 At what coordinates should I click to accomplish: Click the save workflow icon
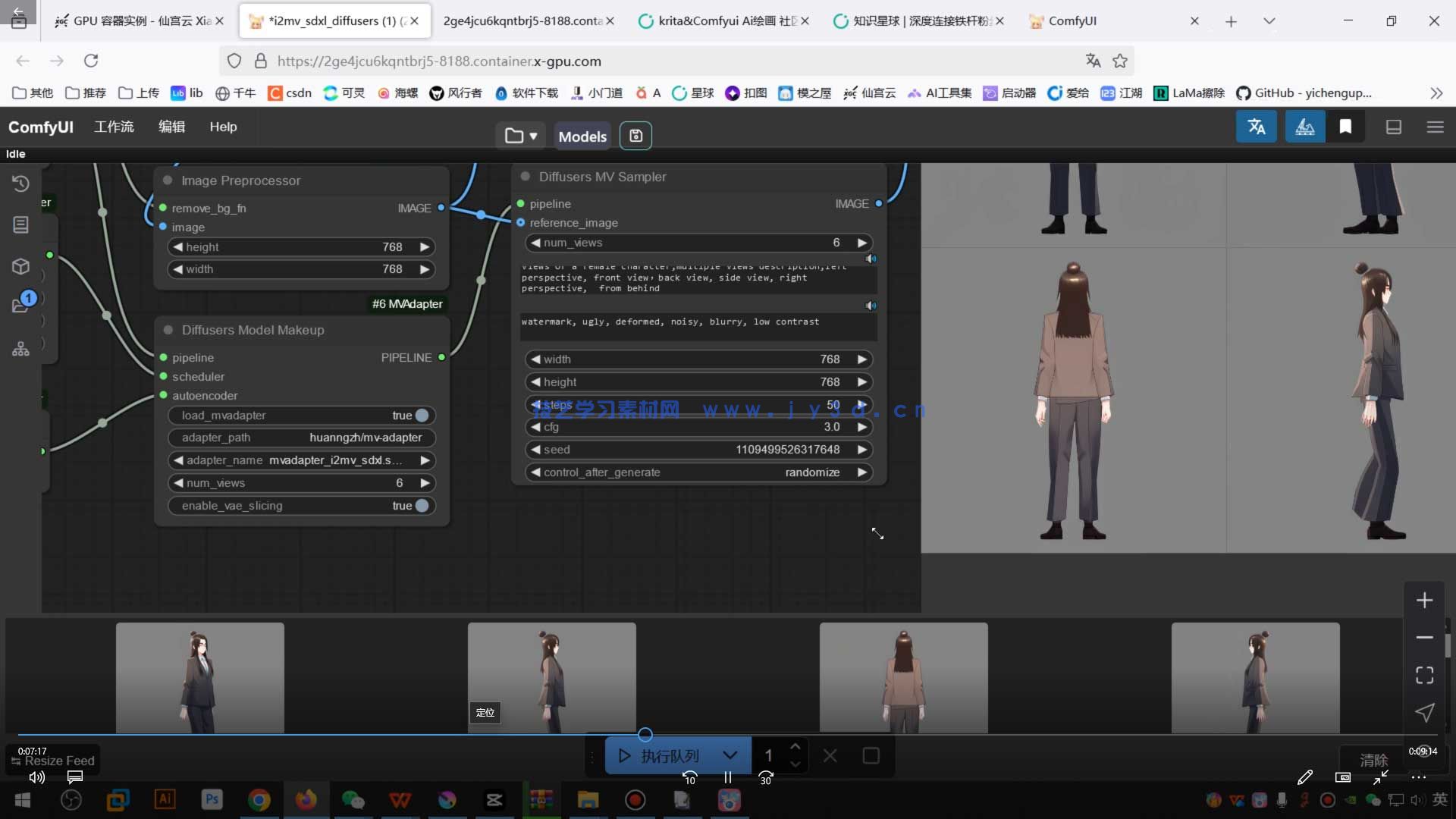click(x=635, y=136)
